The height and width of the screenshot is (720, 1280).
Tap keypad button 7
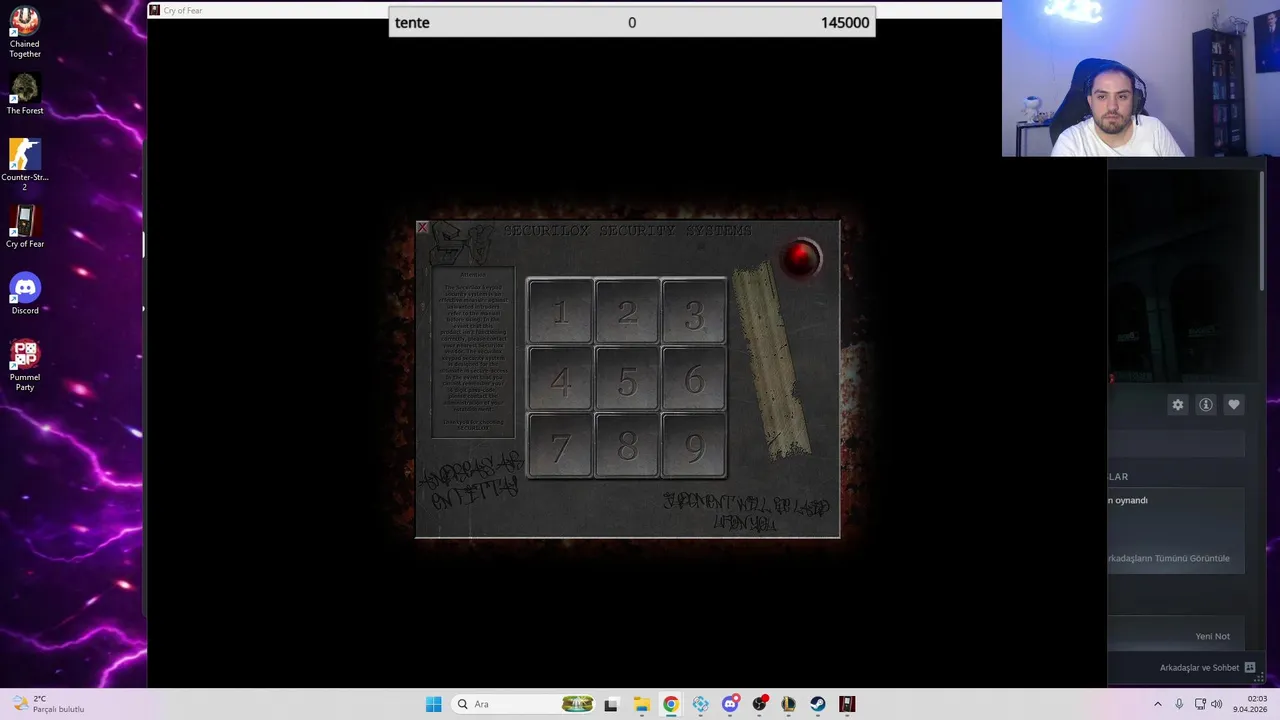click(560, 446)
